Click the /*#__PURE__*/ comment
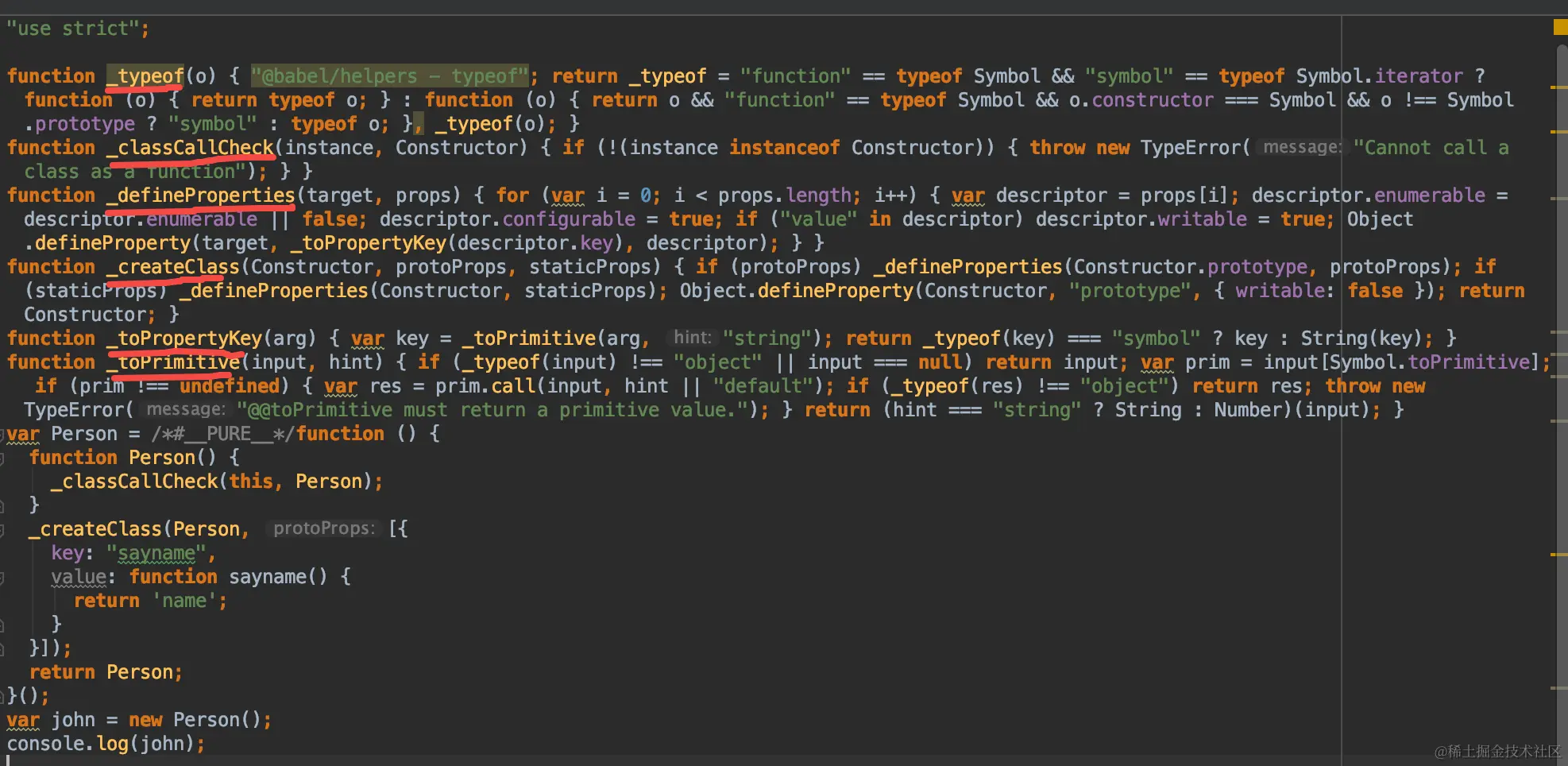 coord(223,434)
